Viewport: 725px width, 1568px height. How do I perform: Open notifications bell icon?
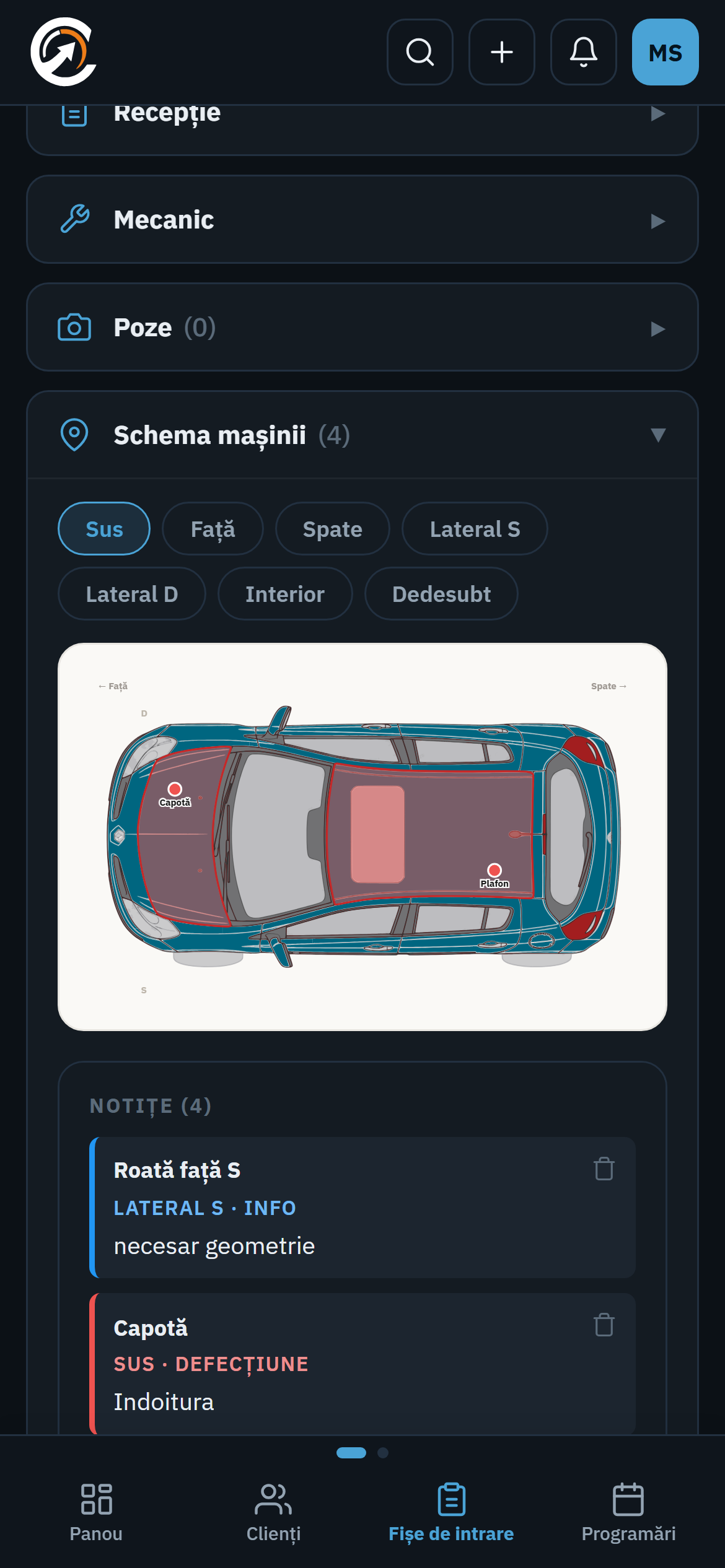tap(584, 52)
